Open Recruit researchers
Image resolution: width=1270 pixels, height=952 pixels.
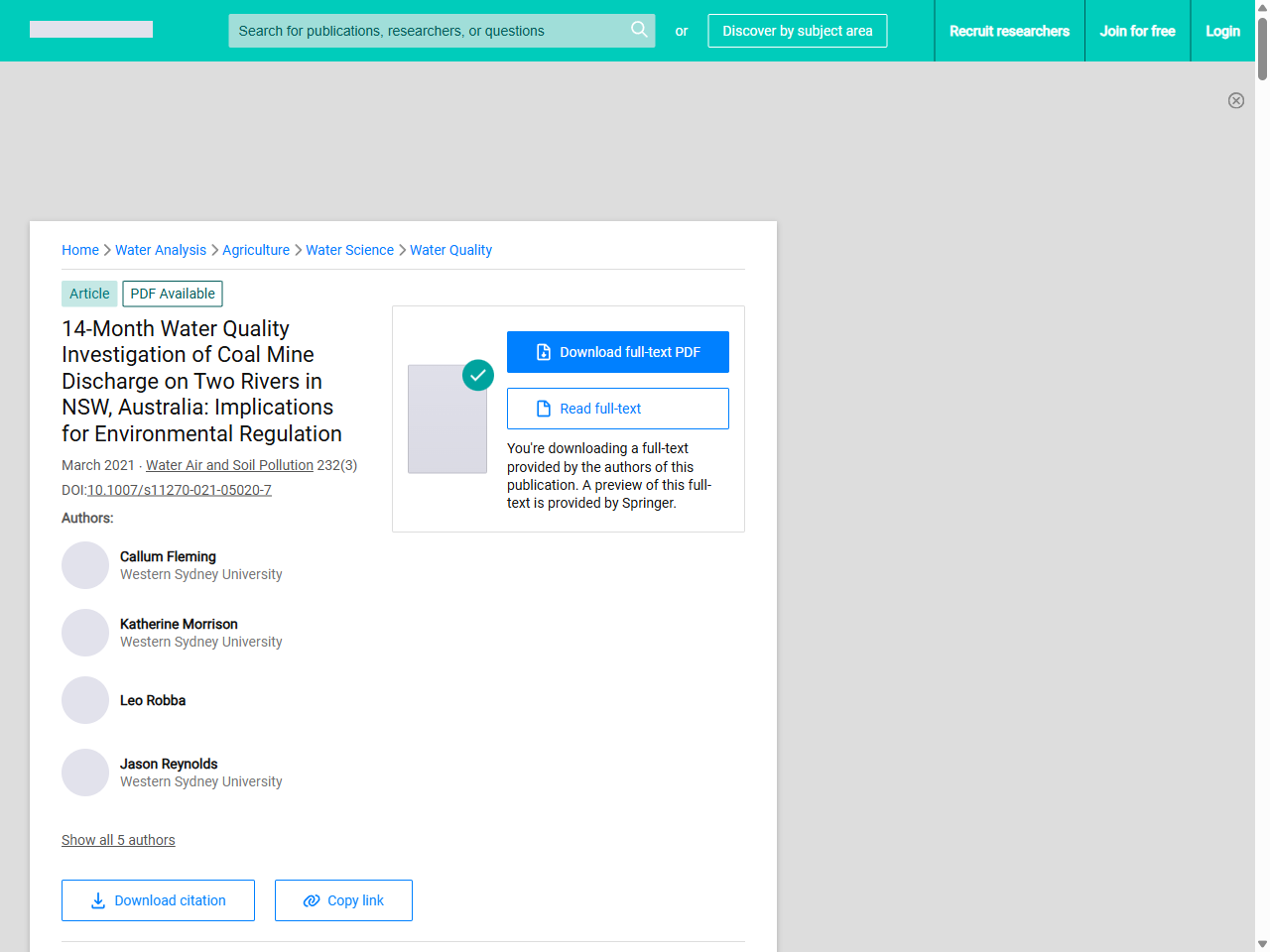pos(1009,31)
